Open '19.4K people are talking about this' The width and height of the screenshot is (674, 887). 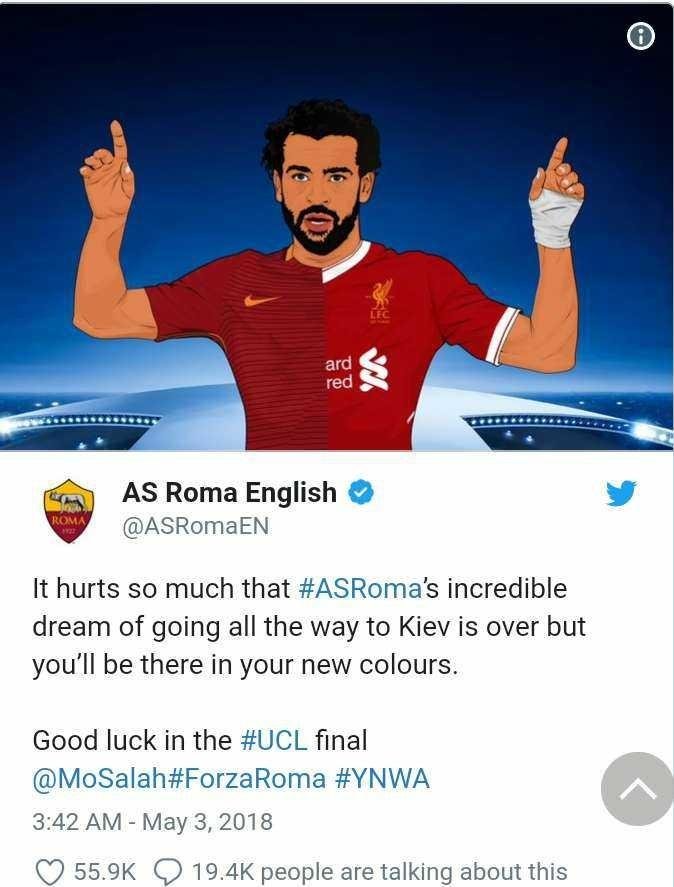point(380,872)
